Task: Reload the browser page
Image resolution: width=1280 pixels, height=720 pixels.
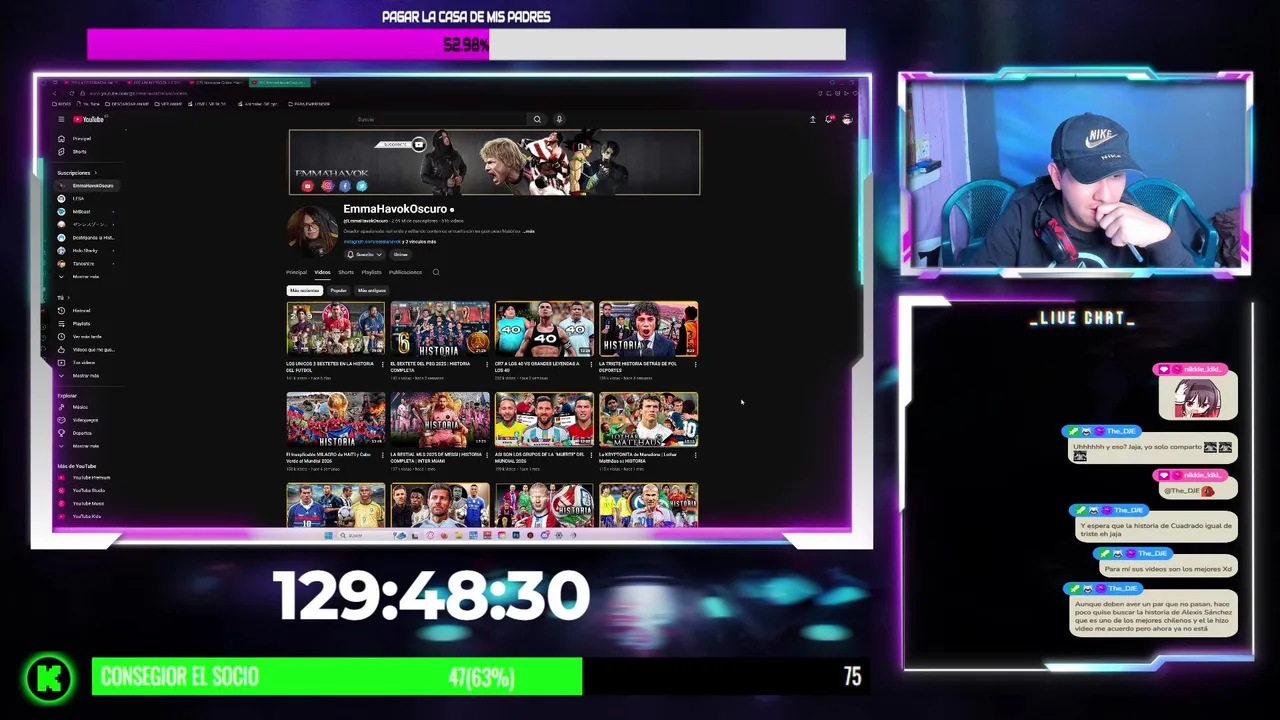Action: (x=71, y=93)
